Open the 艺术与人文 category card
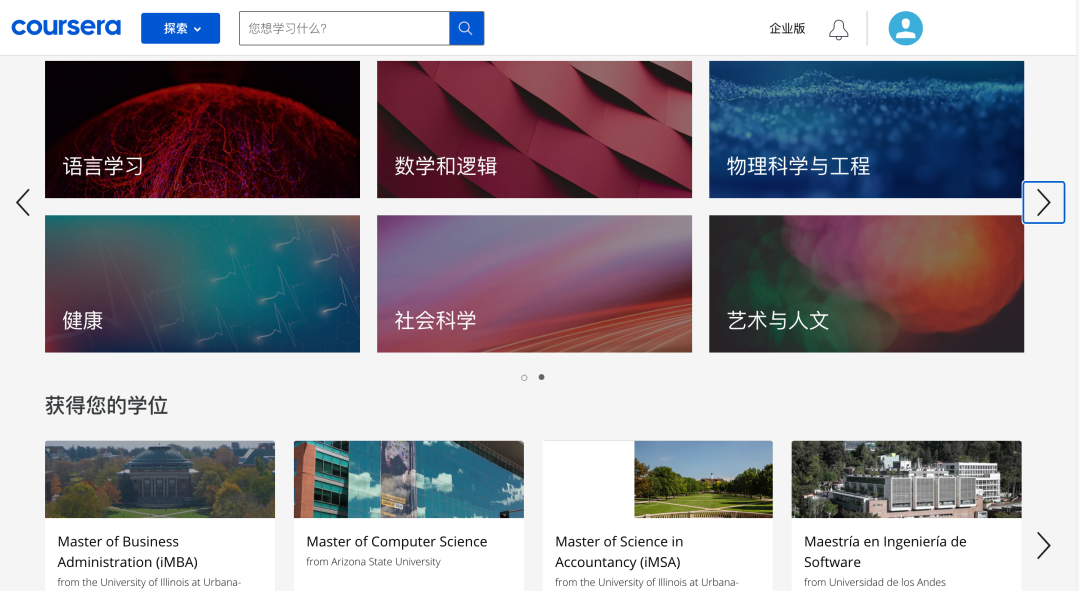The height and width of the screenshot is (591, 1080). [866, 284]
